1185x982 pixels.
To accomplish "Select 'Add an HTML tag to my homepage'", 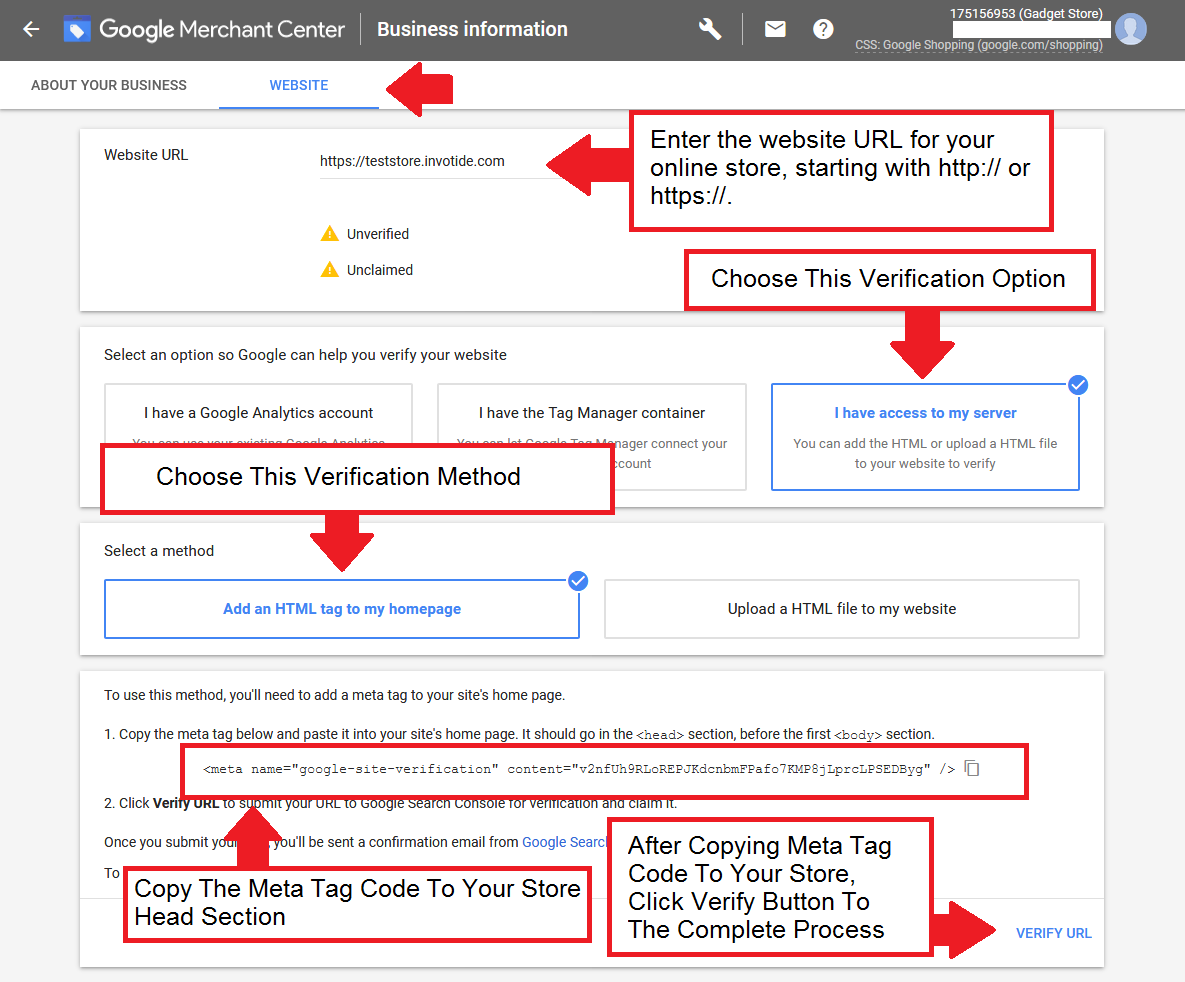I will (x=342, y=609).
